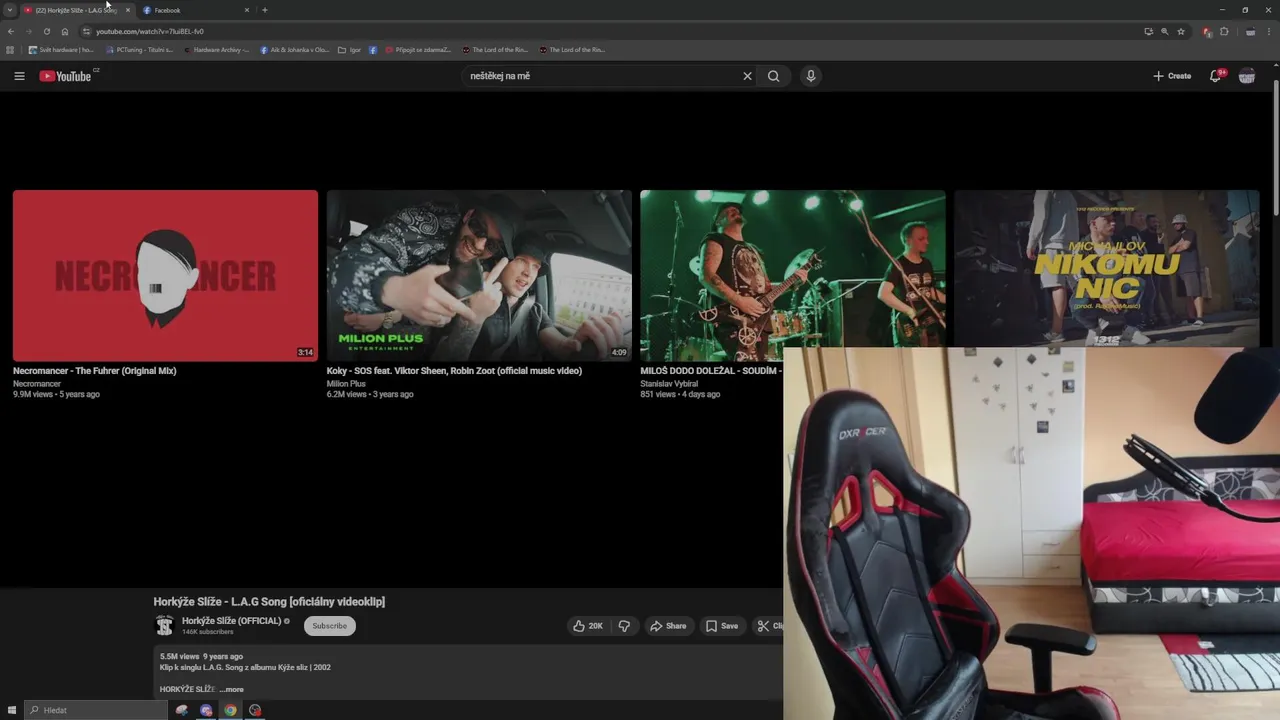1280x720 pixels.
Task: Run search with magnifier button
Action: [773, 76]
